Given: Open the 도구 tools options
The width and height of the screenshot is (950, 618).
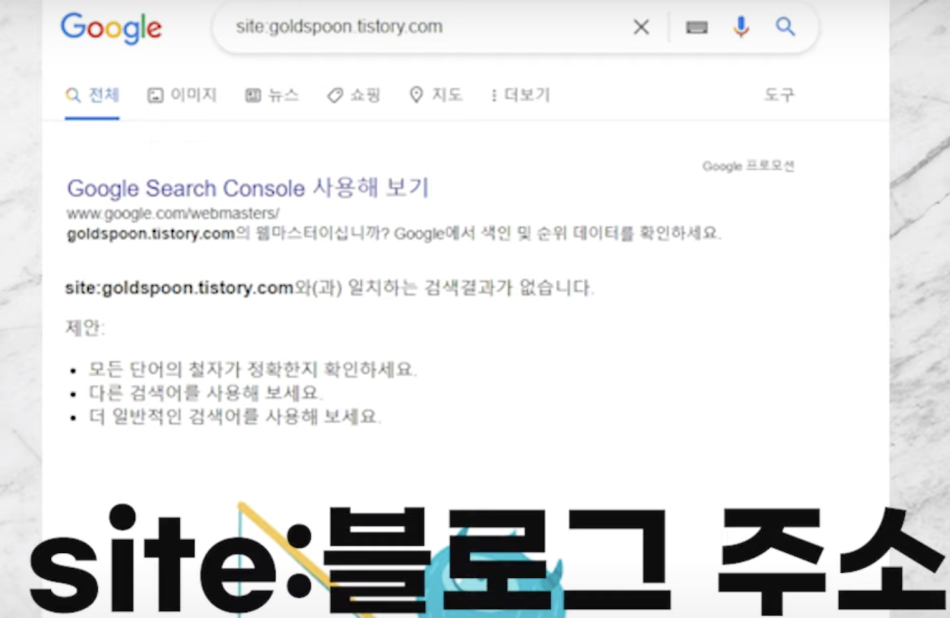Looking at the screenshot, I should click(779, 95).
